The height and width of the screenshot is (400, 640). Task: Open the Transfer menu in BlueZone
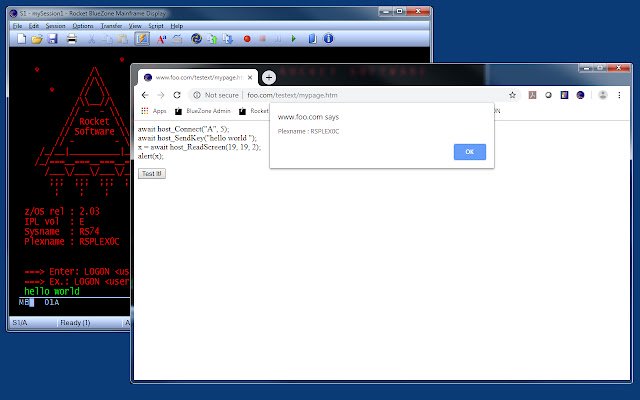(x=111, y=26)
